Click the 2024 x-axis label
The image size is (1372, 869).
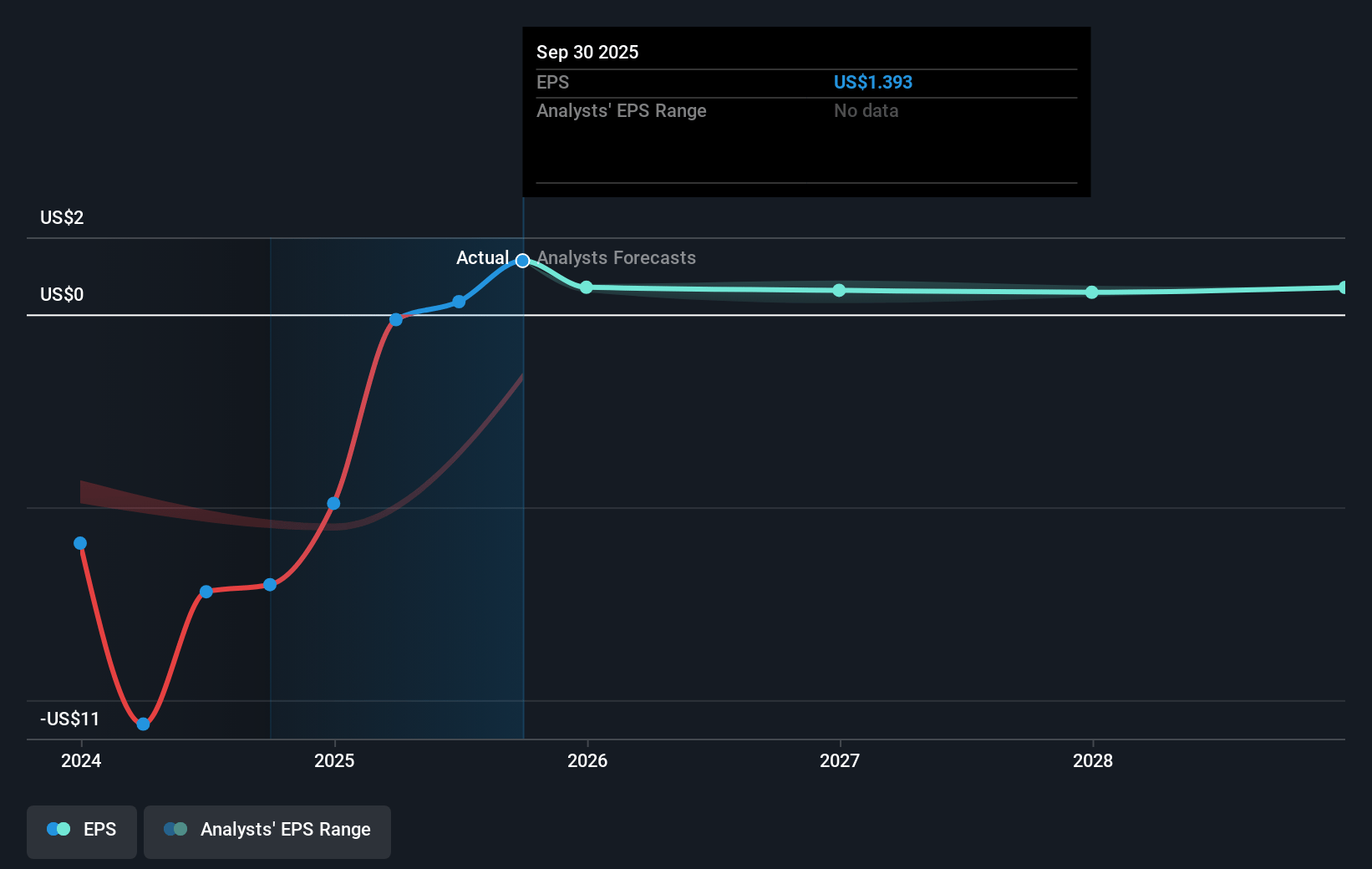[81, 760]
